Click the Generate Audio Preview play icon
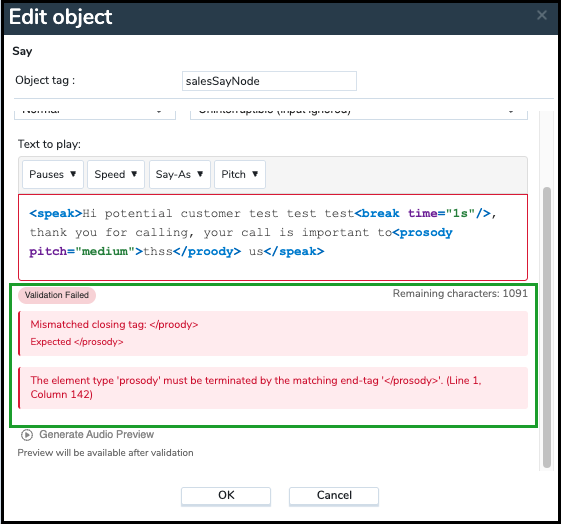Screen dimensions: 561x524 (x=27, y=435)
